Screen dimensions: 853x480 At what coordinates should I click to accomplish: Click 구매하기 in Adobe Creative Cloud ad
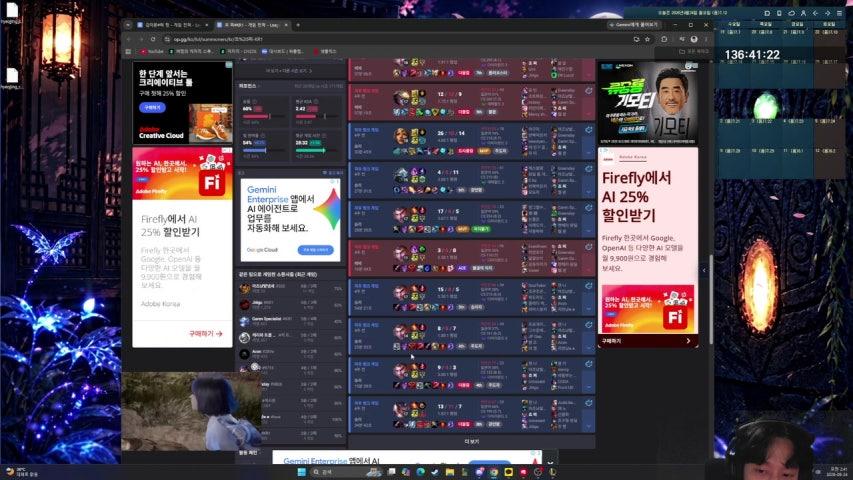(x=152, y=108)
